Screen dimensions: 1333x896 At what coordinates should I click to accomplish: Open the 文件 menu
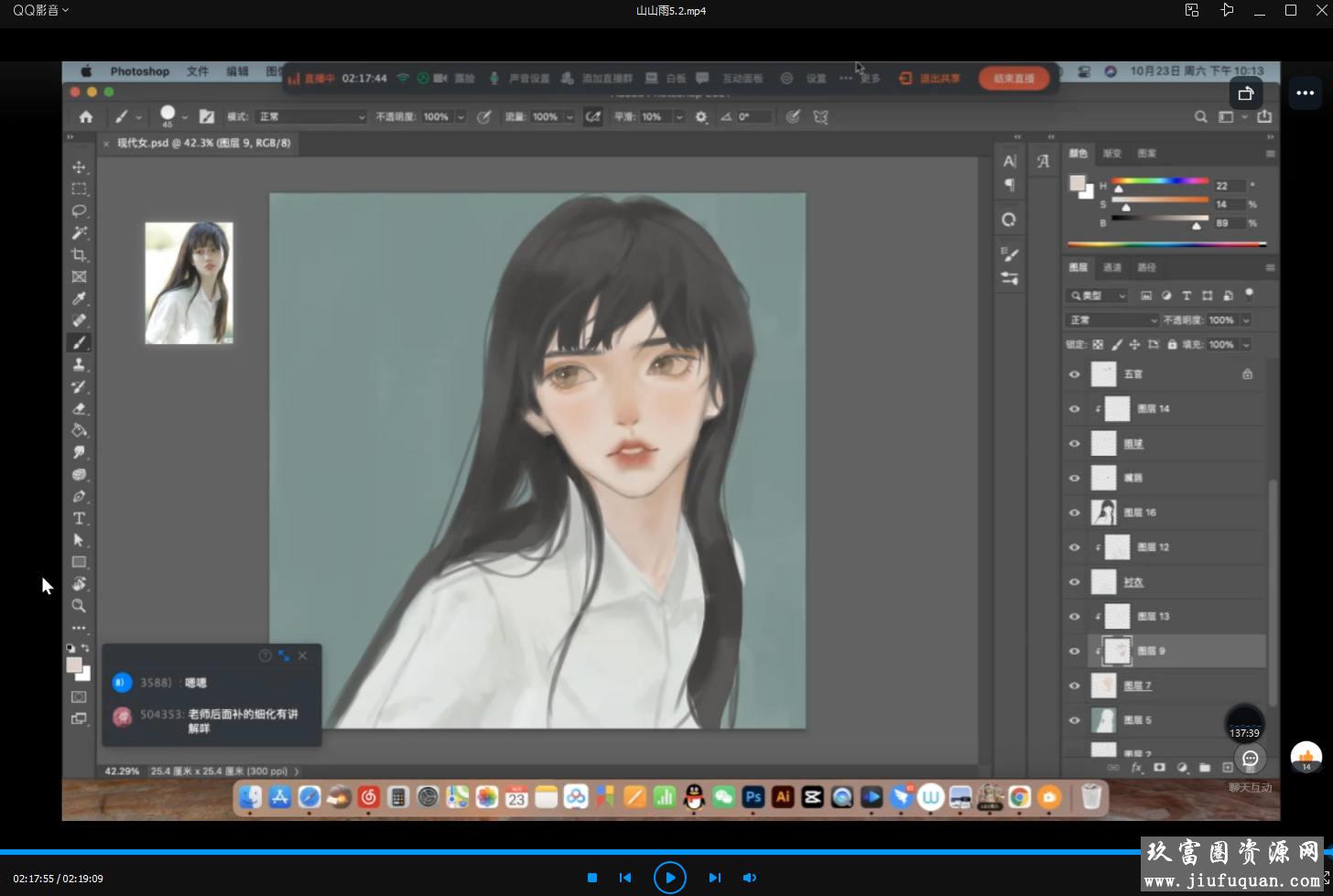pos(198,71)
